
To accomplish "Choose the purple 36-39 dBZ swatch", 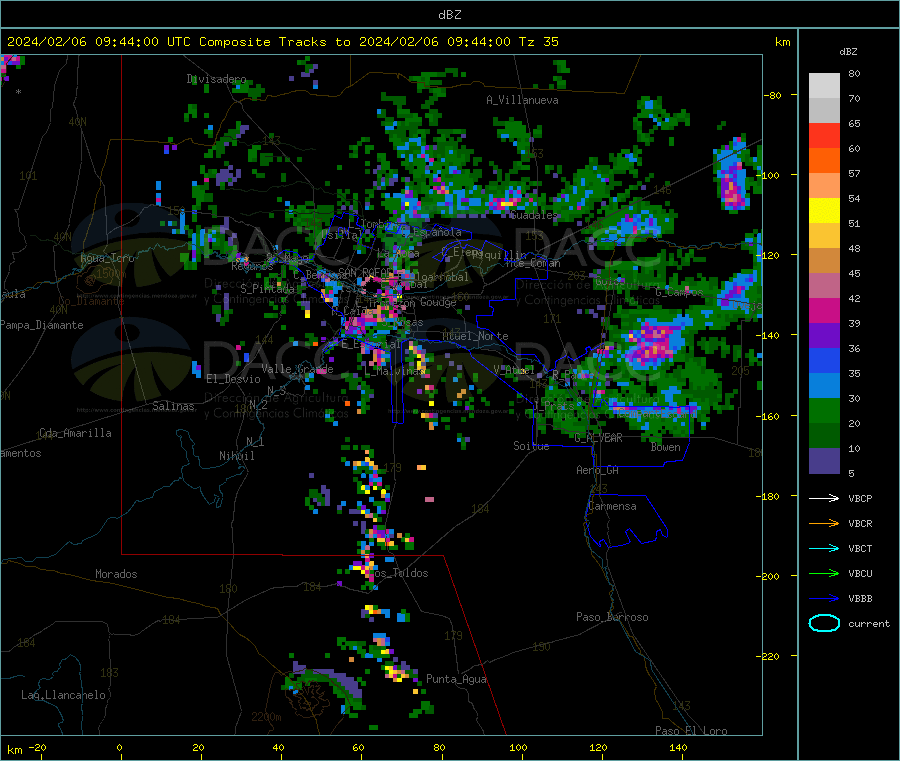I will (x=824, y=336).
